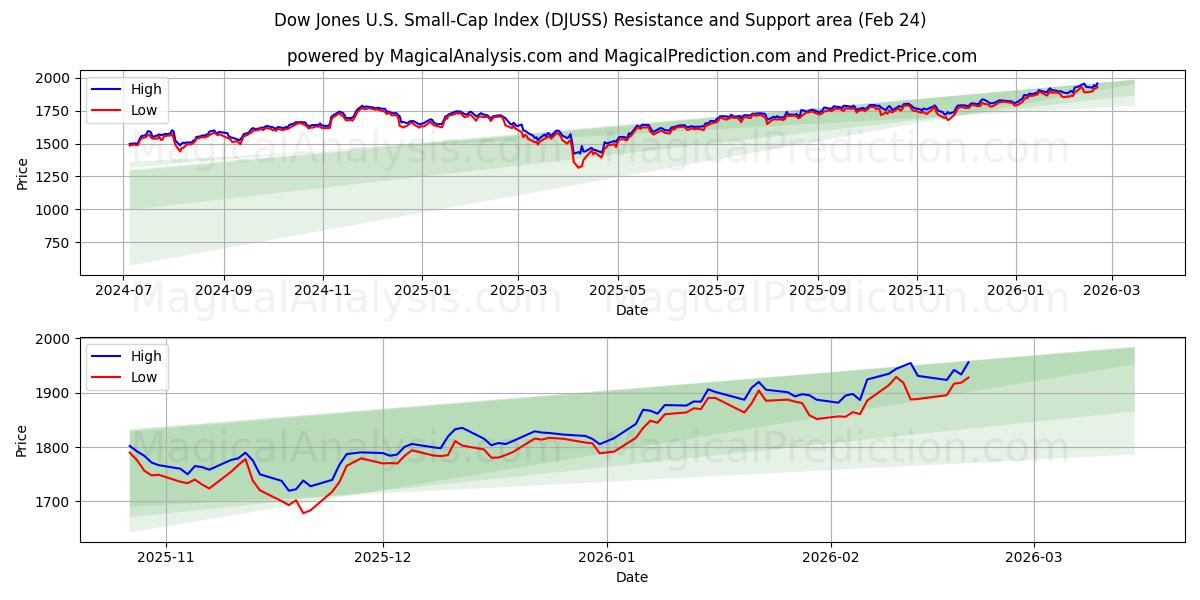
Task: Select the chart title text
Action: pyautogui.click(x=600, y=18)
